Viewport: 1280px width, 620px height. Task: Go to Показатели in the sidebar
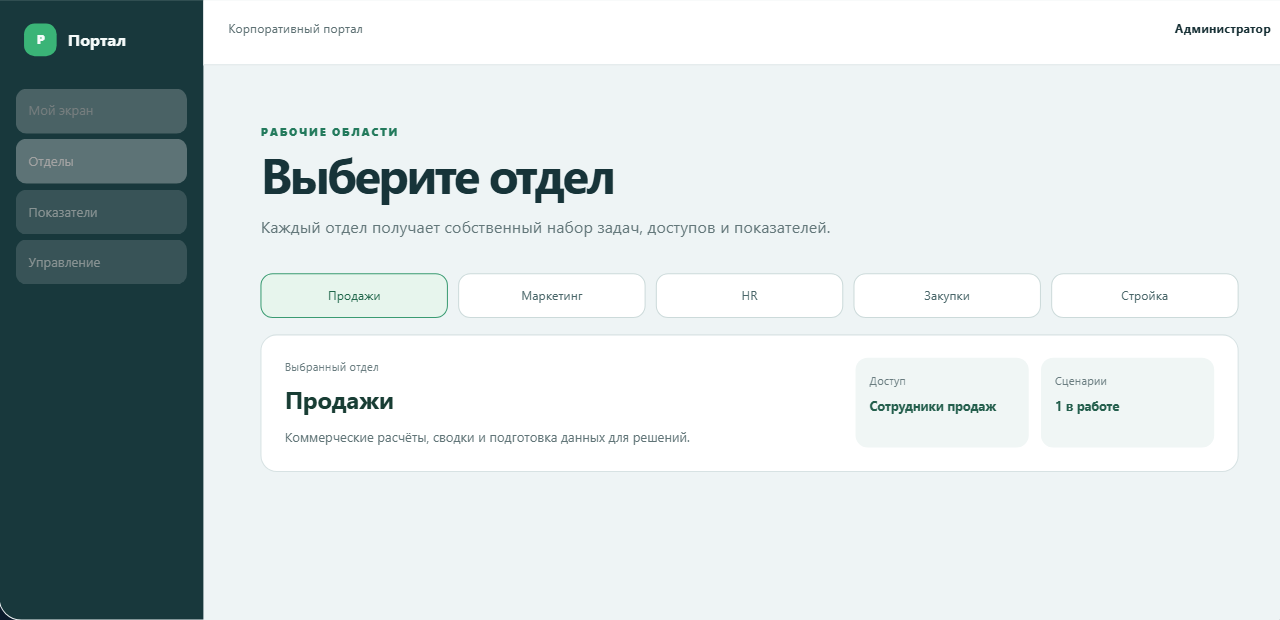click(101, 212)
